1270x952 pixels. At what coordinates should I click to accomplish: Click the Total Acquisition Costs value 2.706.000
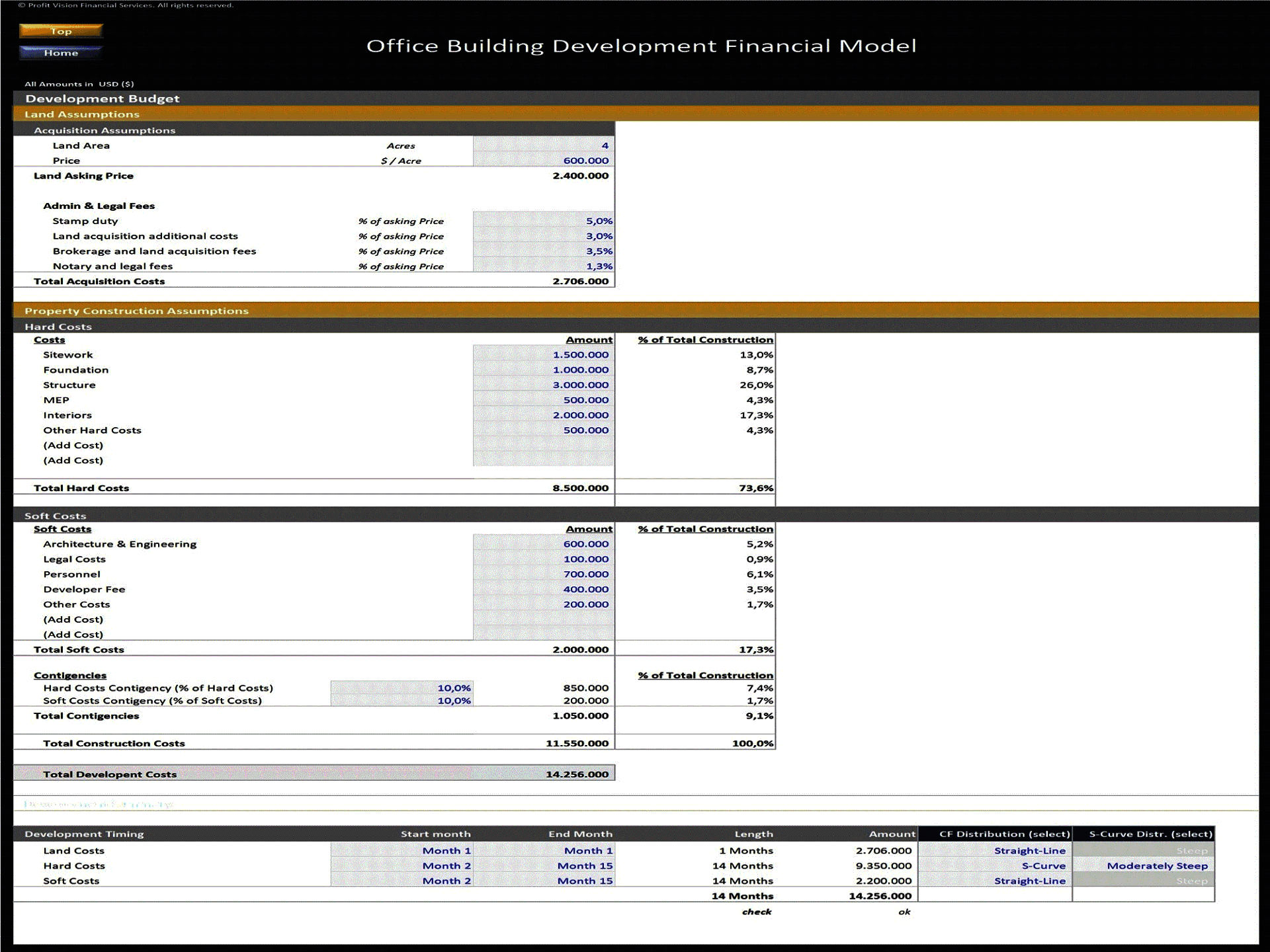tap(581, 282)
